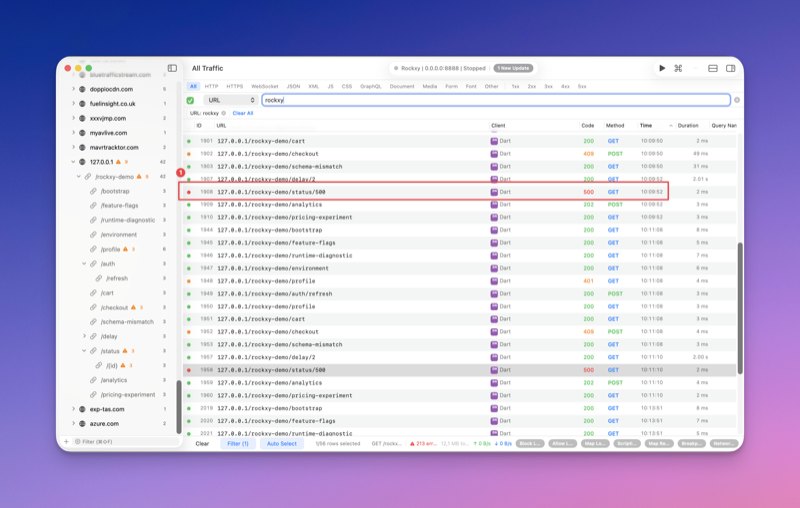Toggle the Filter (1) button
Screen dimensions: 800x508
[238, 444]
